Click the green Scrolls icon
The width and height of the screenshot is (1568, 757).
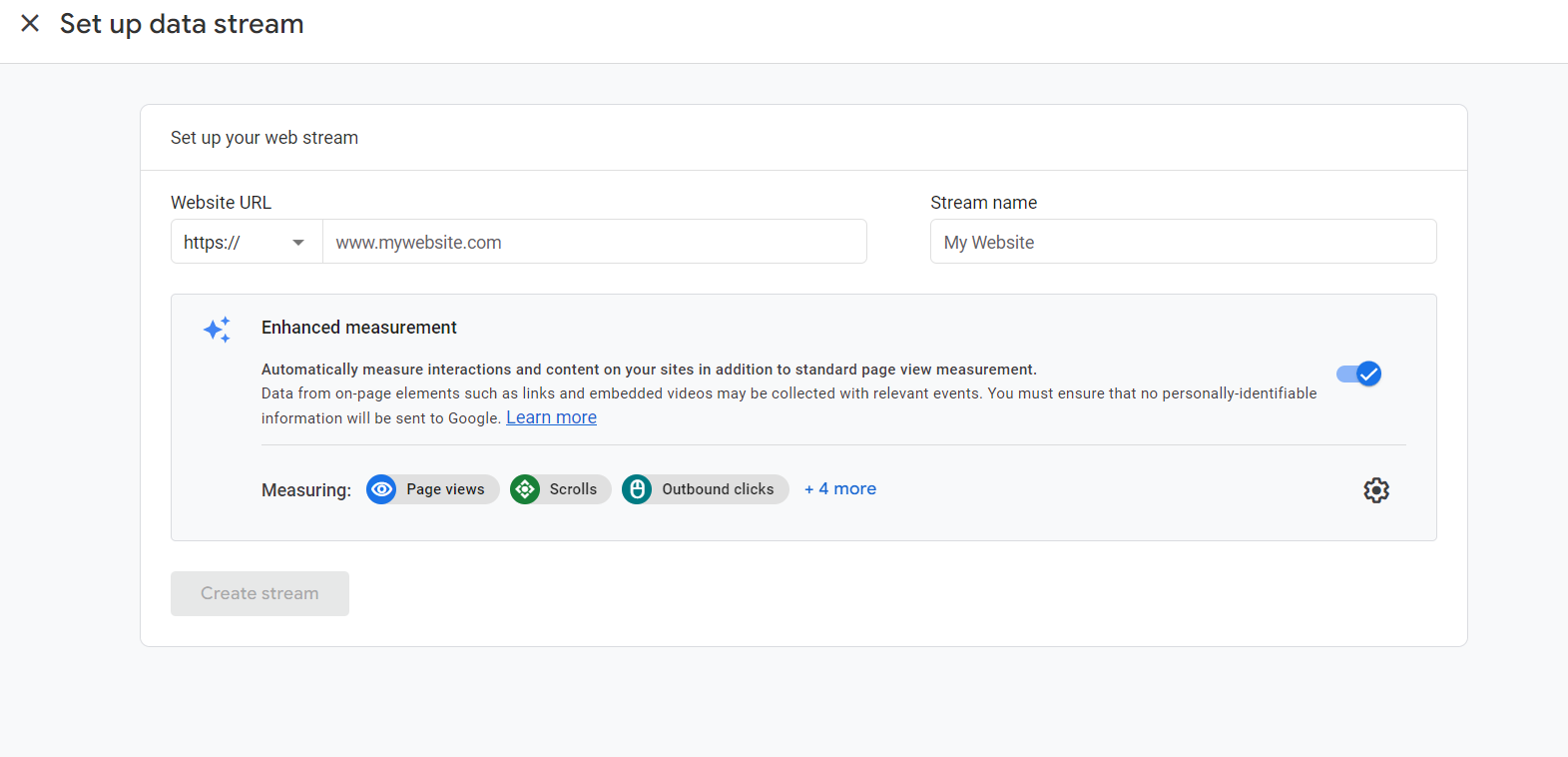[525, 489]
